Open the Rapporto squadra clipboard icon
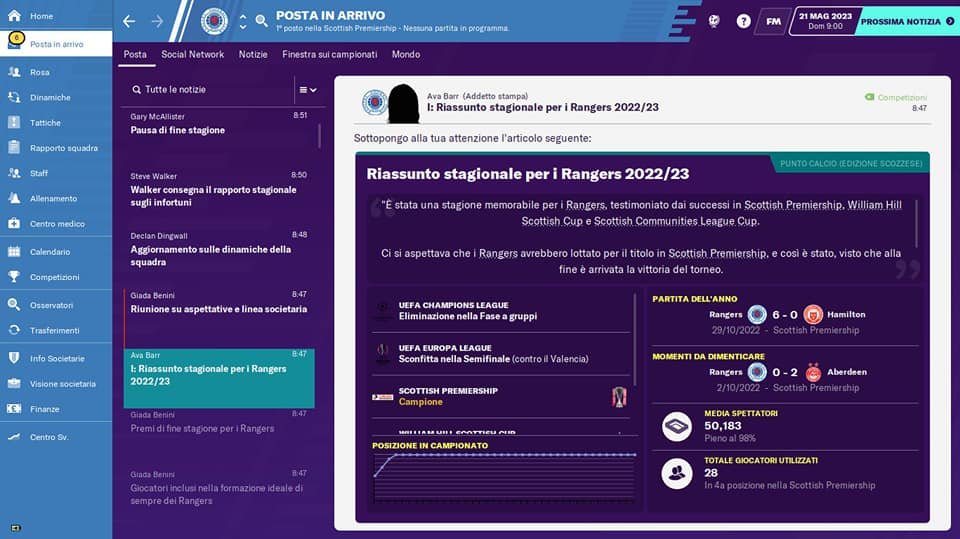 pos(14,148)
